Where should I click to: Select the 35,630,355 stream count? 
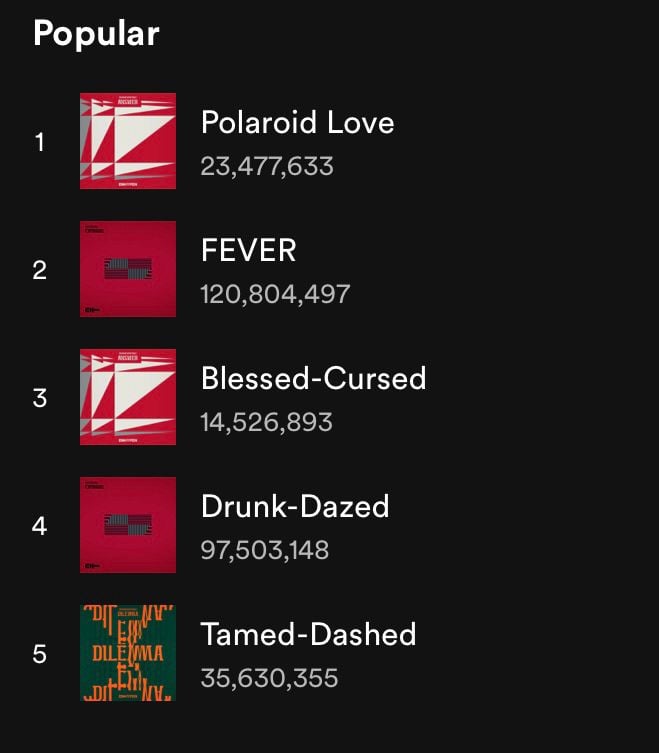[x=269, y=678]
